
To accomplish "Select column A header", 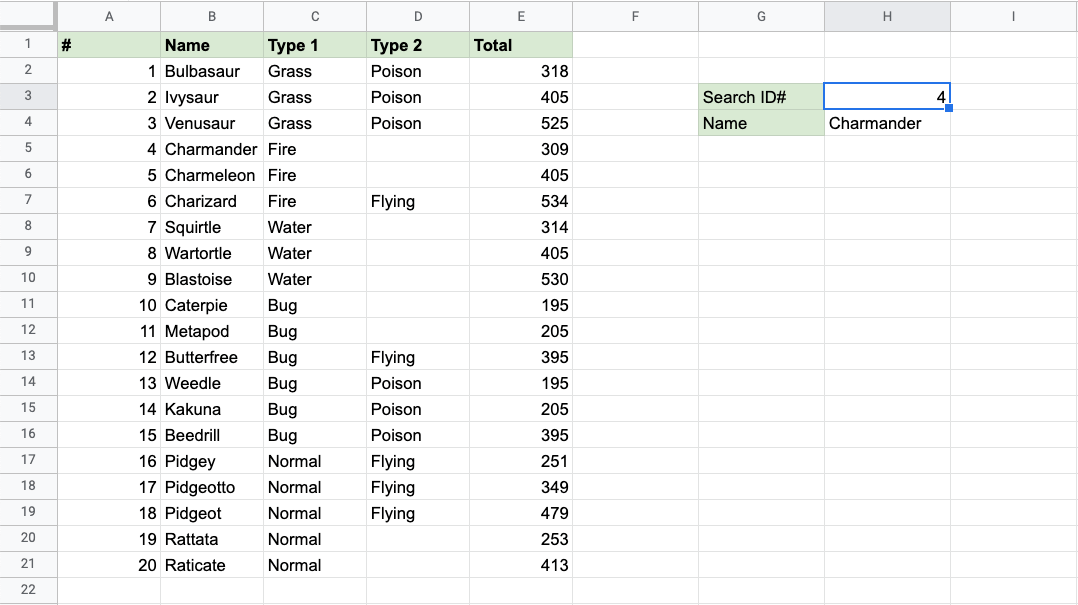I will [x=109, y=16].
